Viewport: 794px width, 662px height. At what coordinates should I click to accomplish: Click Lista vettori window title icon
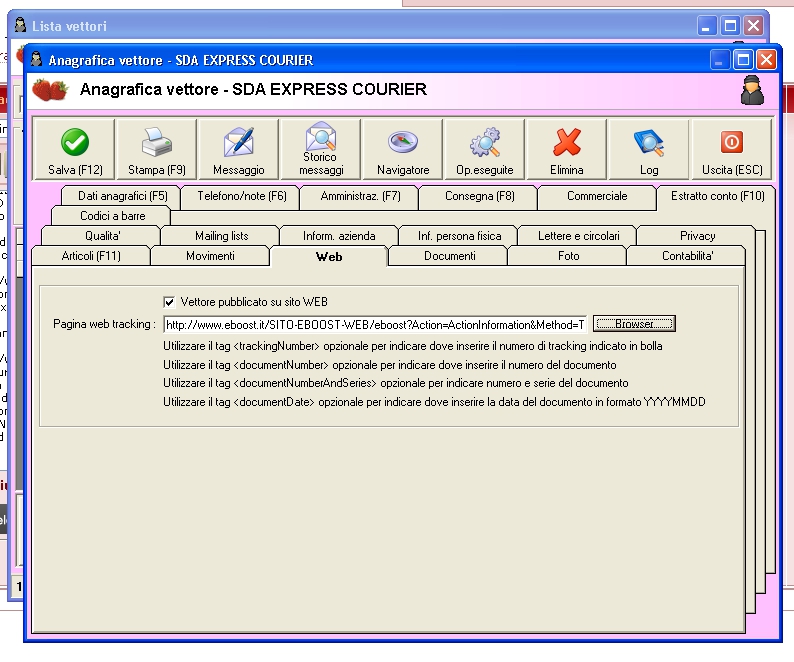[20, 25]
